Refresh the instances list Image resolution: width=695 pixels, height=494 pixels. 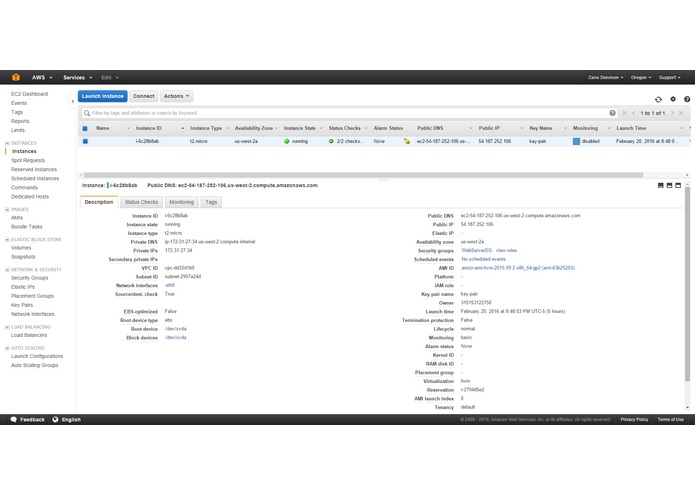[x=658, y=100]
